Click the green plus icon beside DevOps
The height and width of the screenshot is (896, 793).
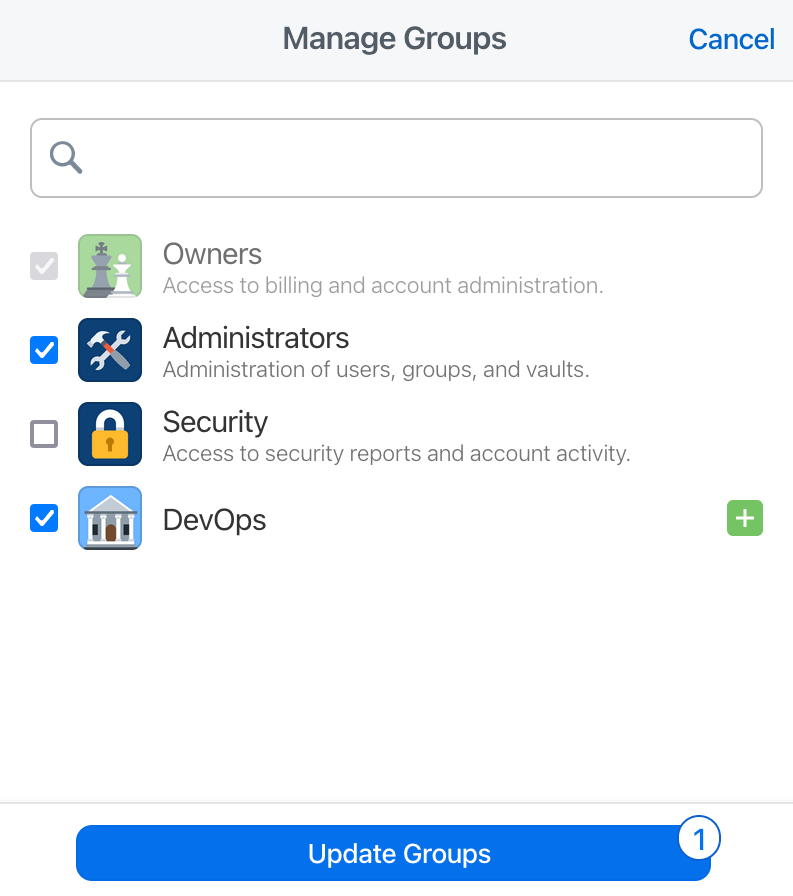click(x=745, y=518)
